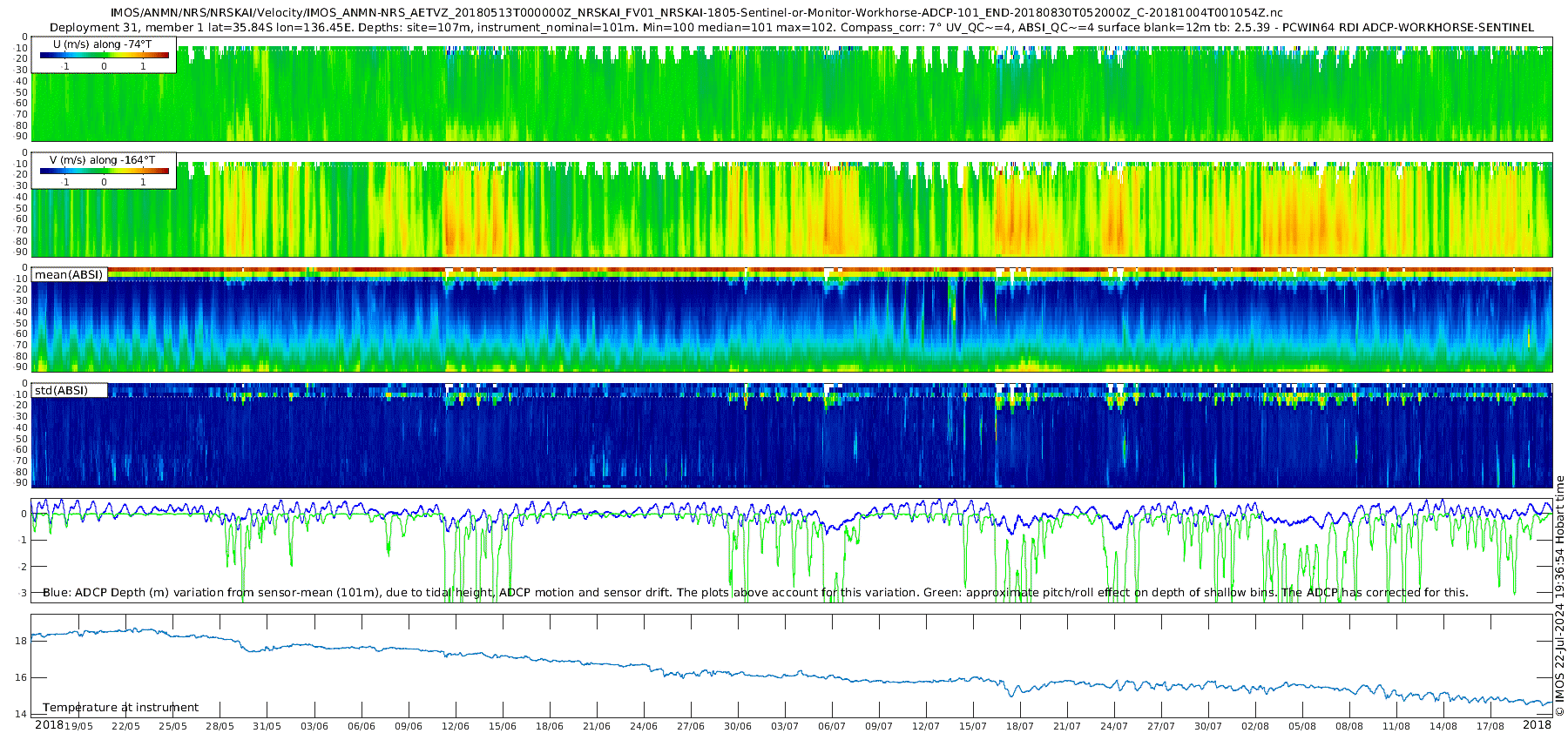Click the U velocity colorbar legend

104,55
